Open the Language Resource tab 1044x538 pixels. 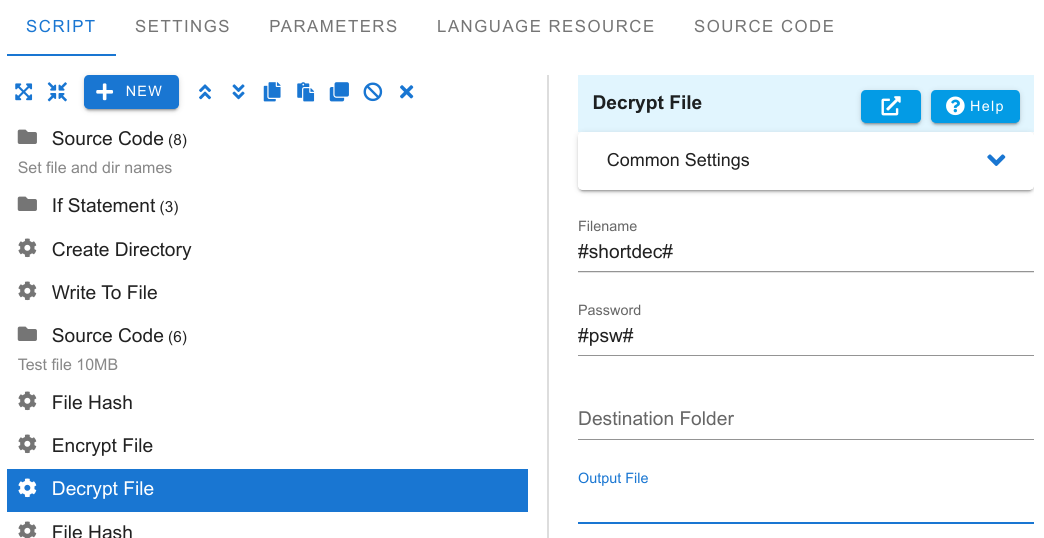click(546, 27)
